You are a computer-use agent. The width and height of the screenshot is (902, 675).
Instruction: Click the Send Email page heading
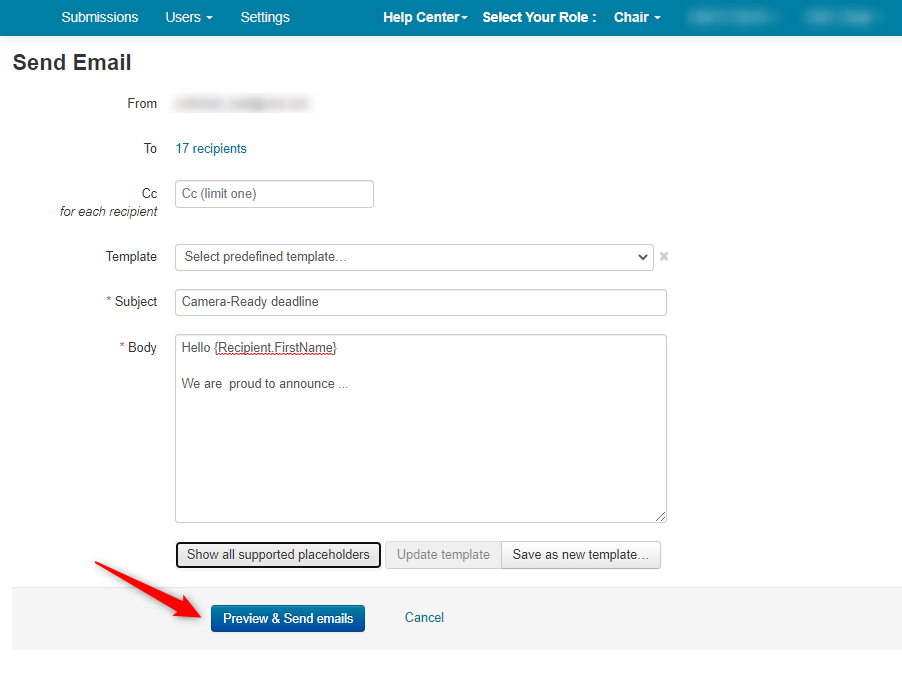pyautogui.click(x=72, y=62)
